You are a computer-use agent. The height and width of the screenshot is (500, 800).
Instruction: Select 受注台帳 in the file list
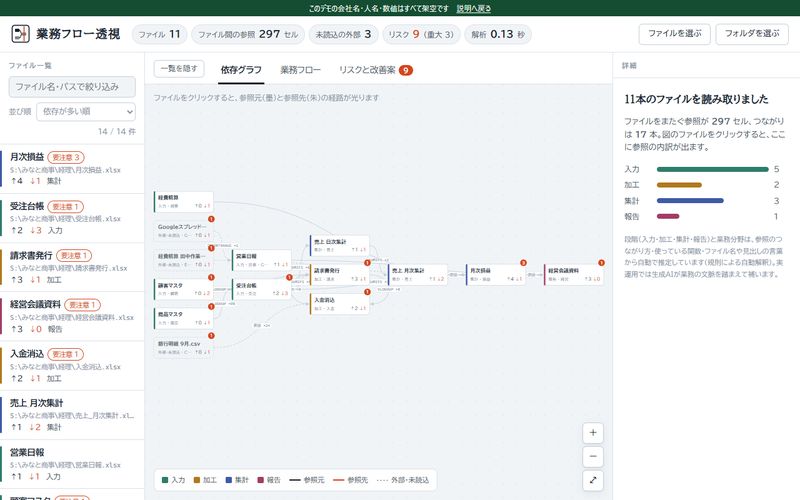[x=72, y=218]
